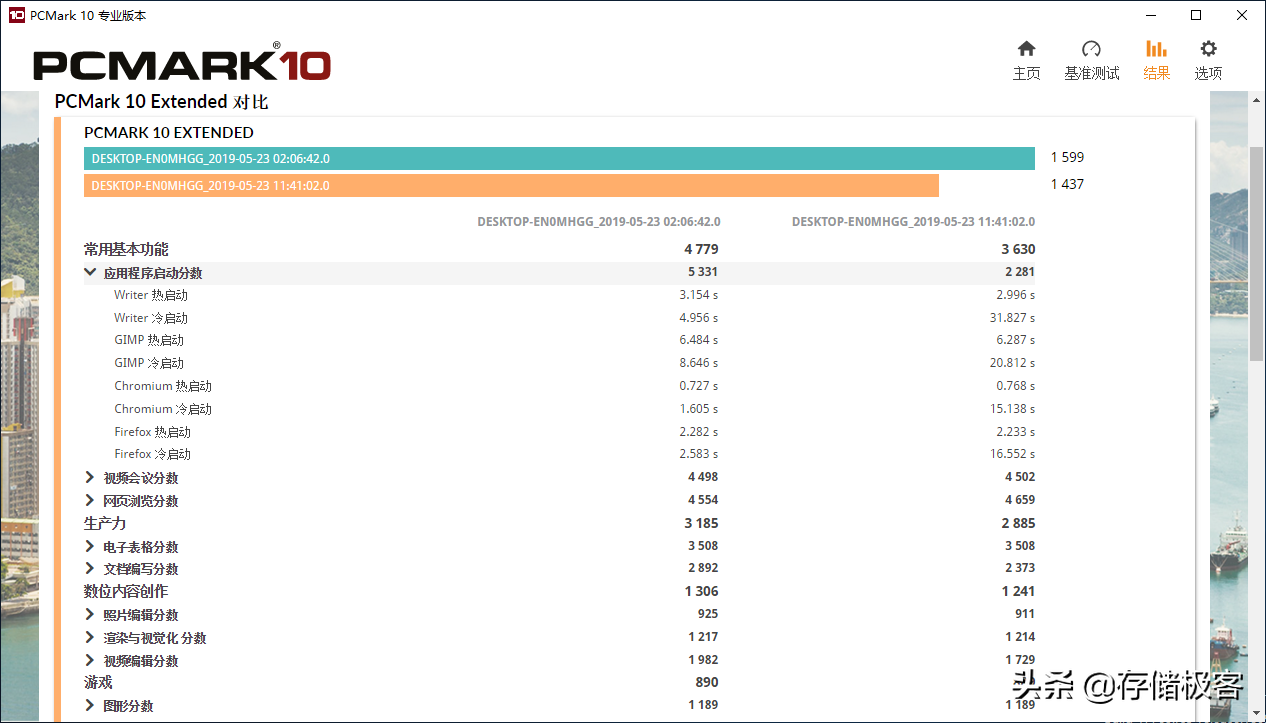Switch to the 结果 results view
The height and width of the screenshot is (723, 1266).
tap(1156, 60)
